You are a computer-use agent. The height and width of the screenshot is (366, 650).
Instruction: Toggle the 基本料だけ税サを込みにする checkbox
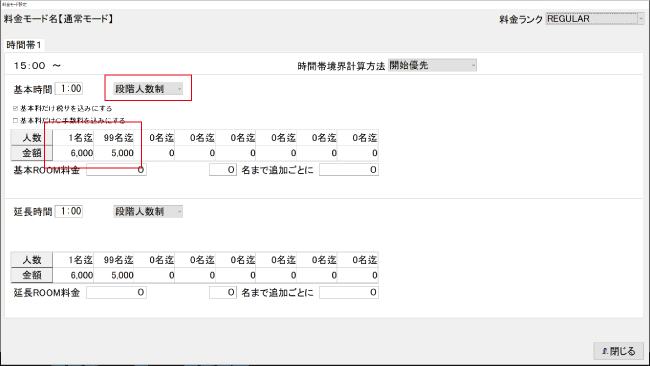15,109
